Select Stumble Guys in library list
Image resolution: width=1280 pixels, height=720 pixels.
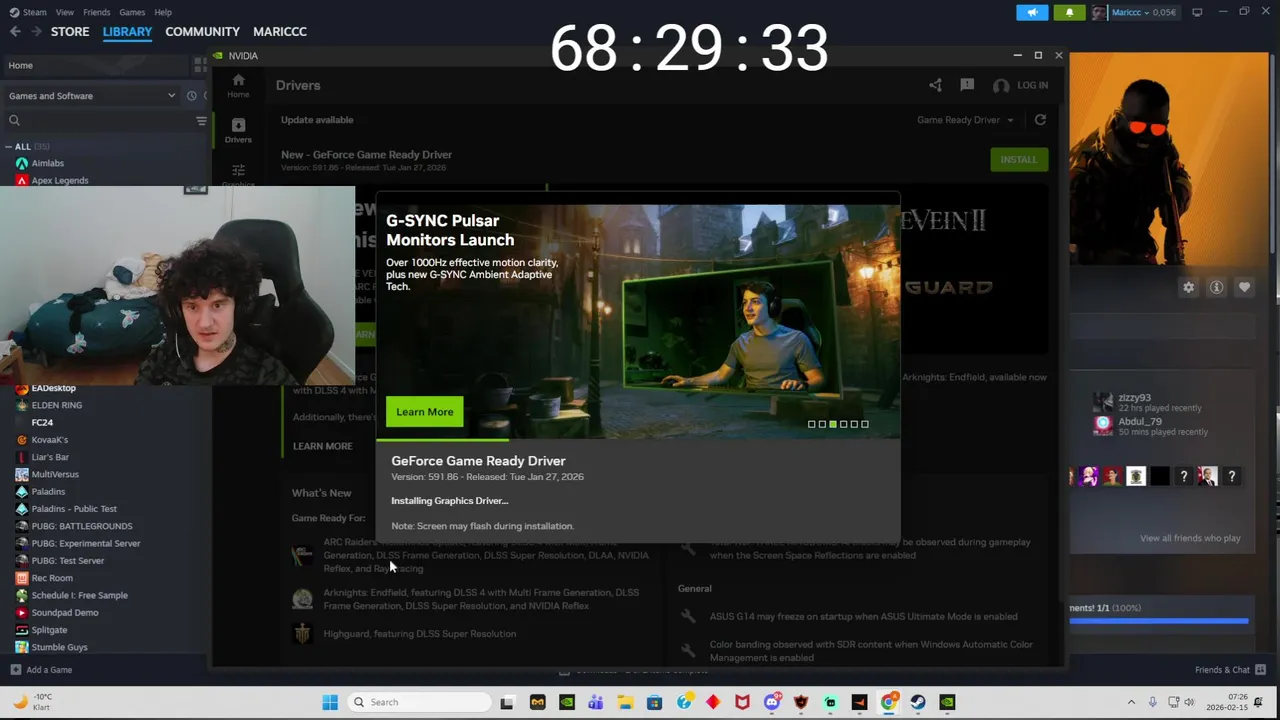pyautogui.click(x=59, y=647)
